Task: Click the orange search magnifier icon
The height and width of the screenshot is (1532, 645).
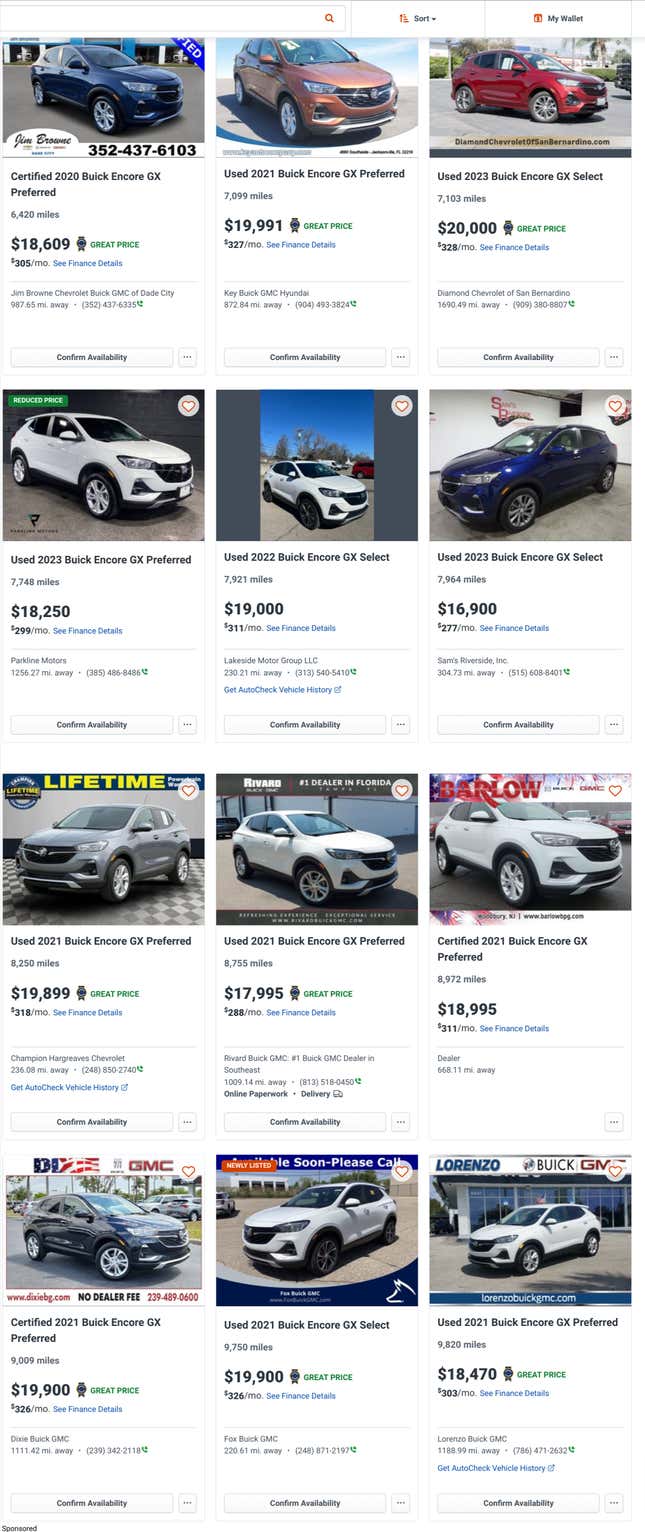Action: pyautogui.click(x=330, y=18)
